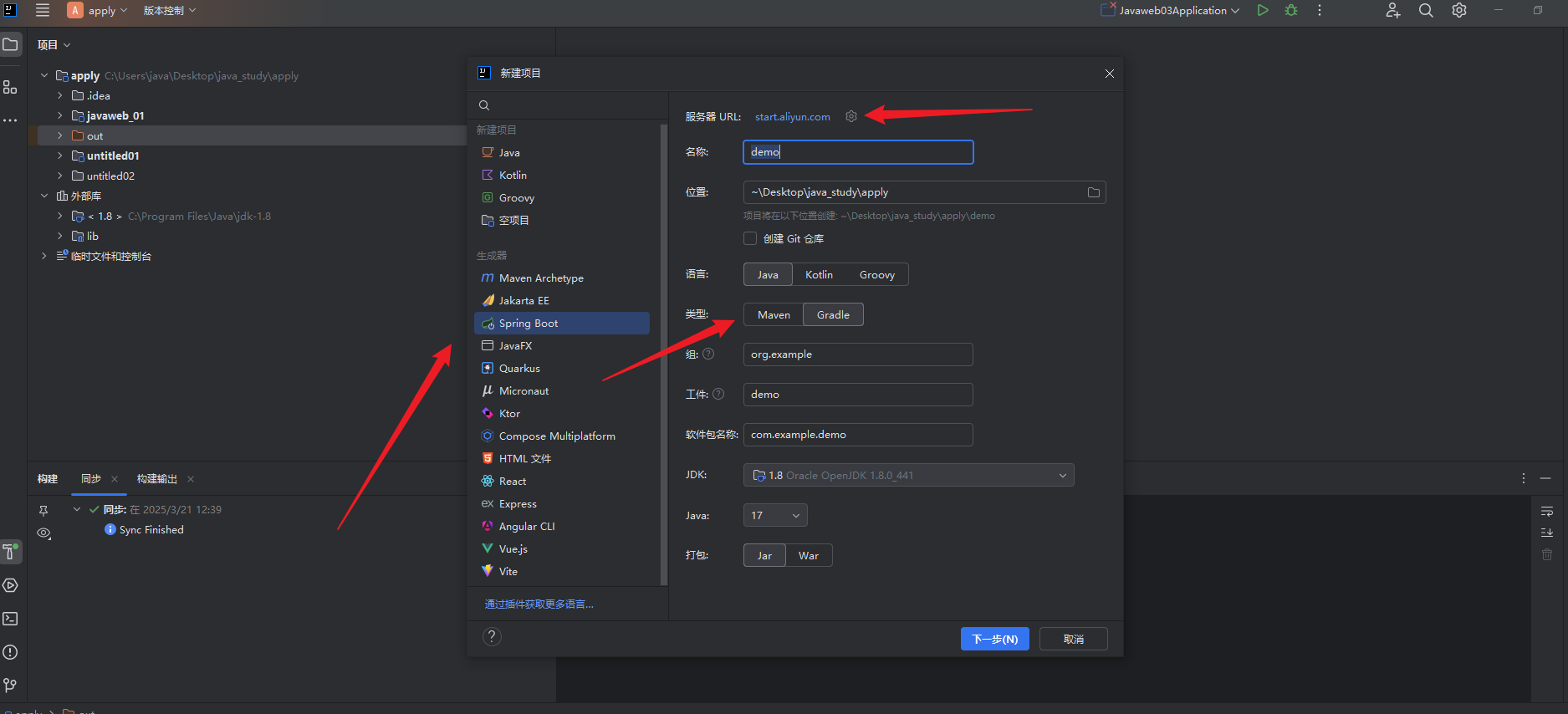Viewport: 1568px width, 714px height.
Task: Open the Git tool window icon
Action: [10, 685]
